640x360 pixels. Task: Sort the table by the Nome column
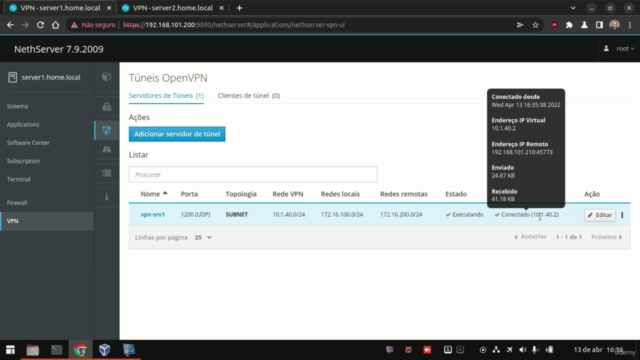pyautogui.click(x=154, y=194)
